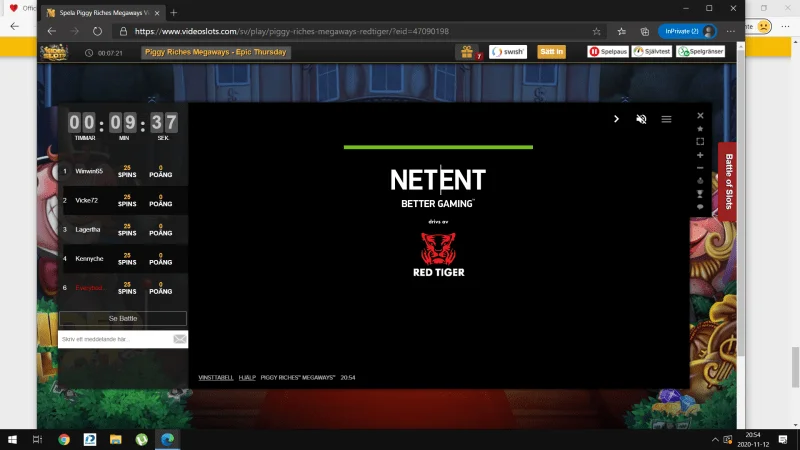Open Edge settings and more menu

(x=731, y=31)
